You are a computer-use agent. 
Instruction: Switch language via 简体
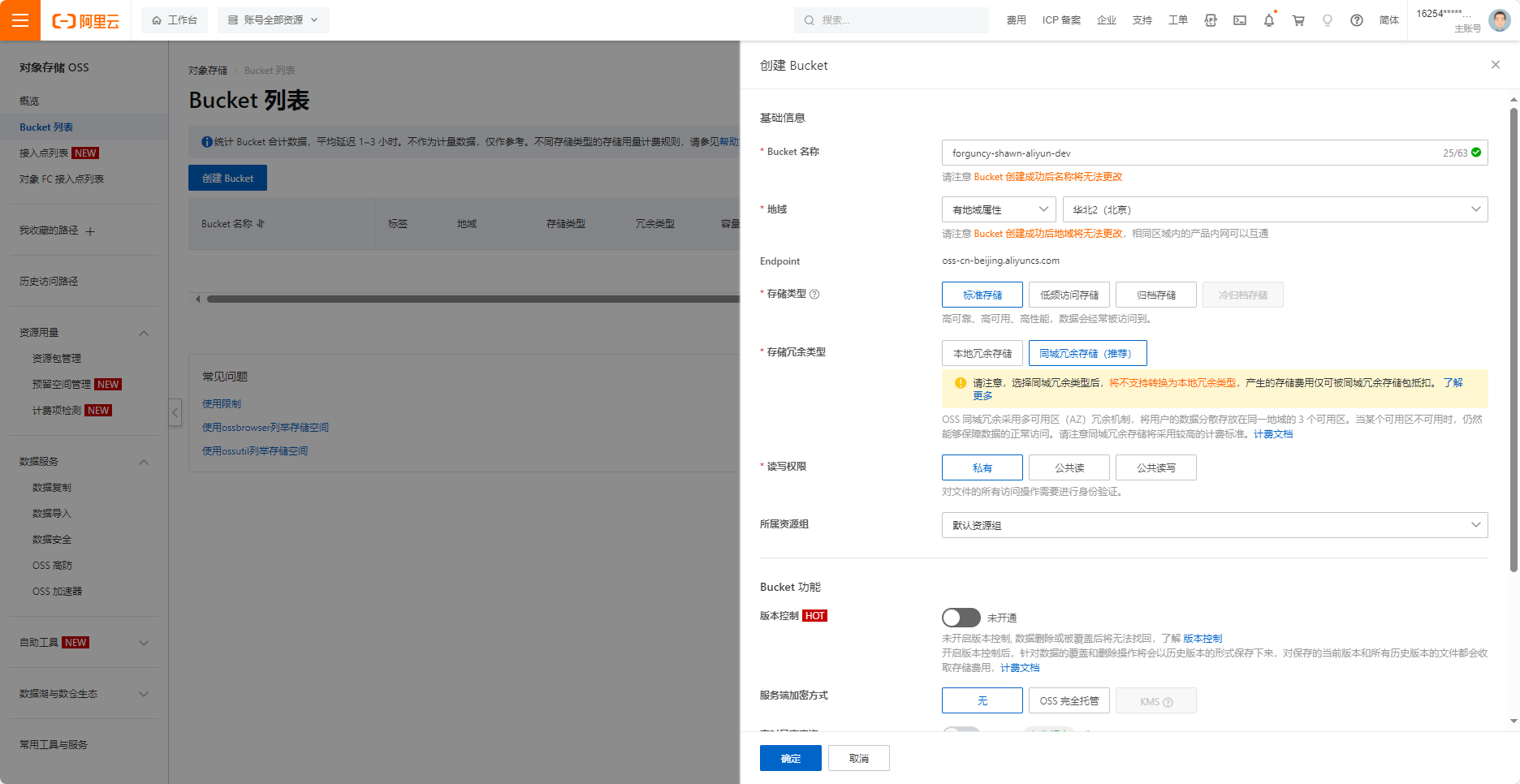[1389, 20]
